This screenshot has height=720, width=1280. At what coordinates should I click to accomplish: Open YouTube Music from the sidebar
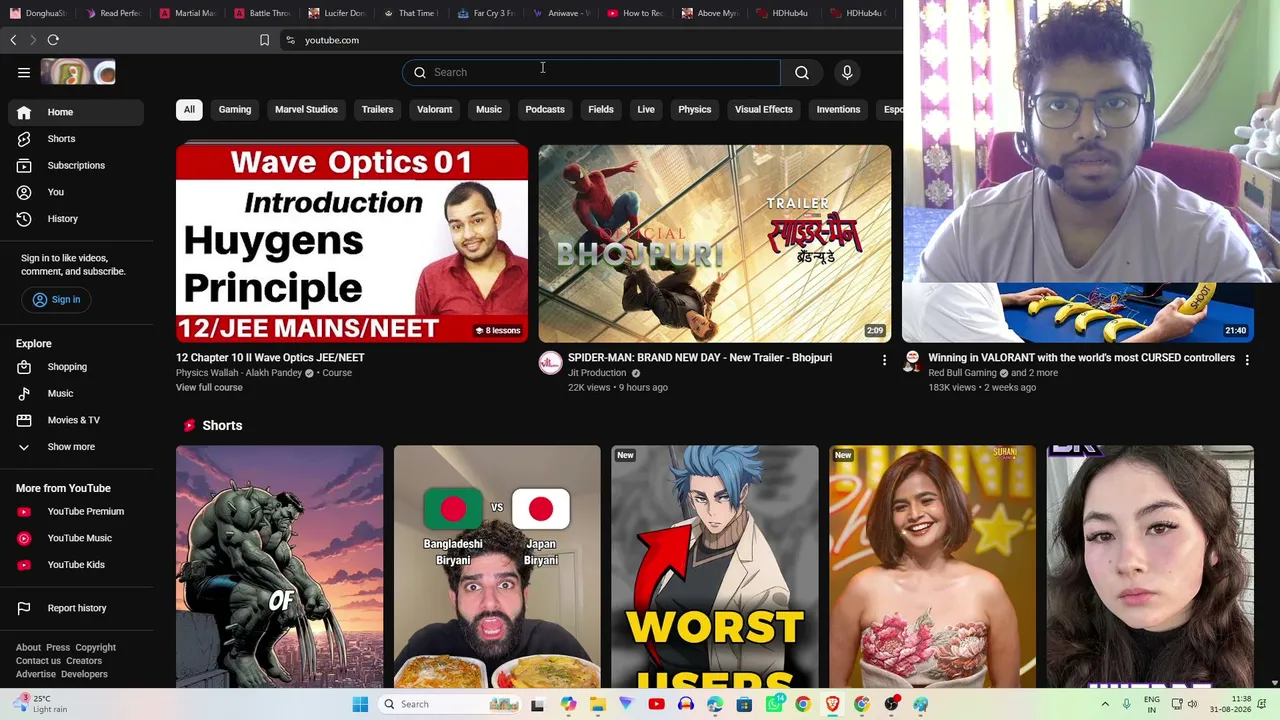76,538
